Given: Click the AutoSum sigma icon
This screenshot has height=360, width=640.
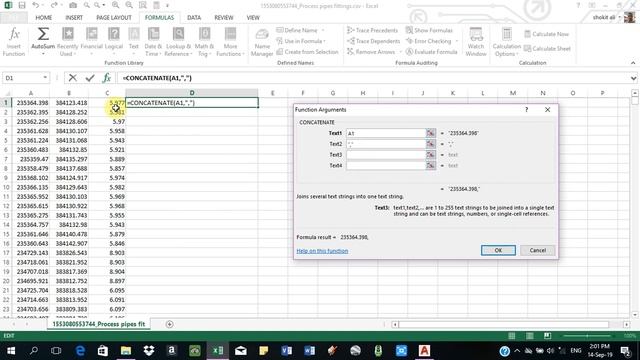Looking at the screenshot, I should 43,34.
